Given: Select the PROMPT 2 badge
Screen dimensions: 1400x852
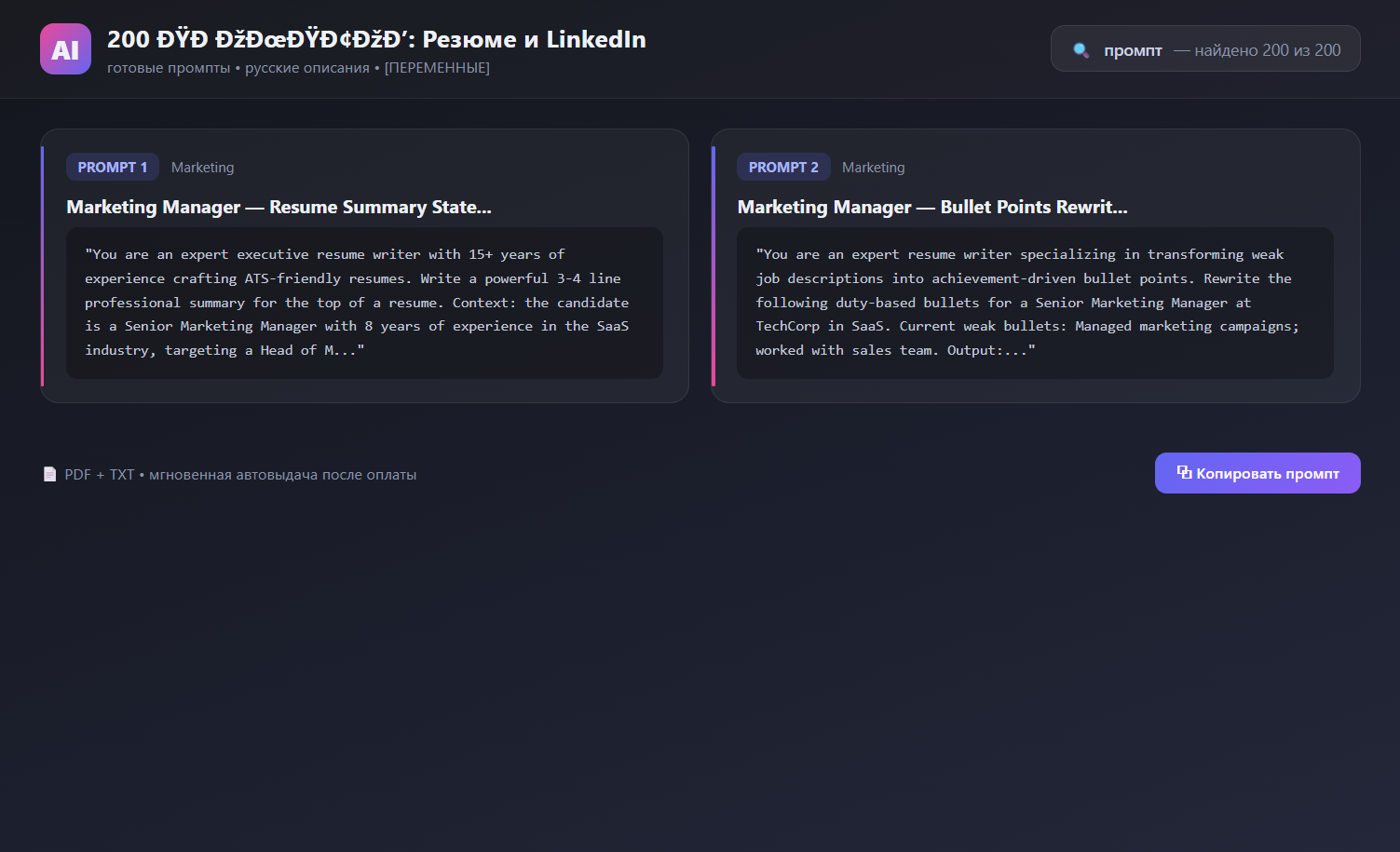Looking at the screenshot, I should [783, 168].
